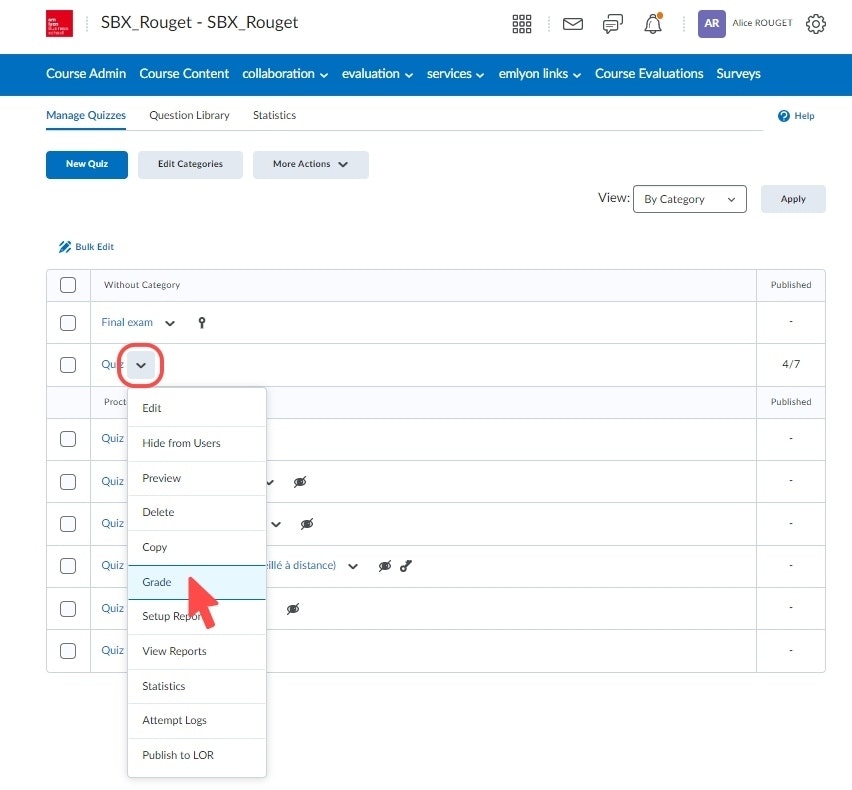The image size is (852, 790).
Task: Click the Help question mark icon
Action: click(x=784, y=116)
